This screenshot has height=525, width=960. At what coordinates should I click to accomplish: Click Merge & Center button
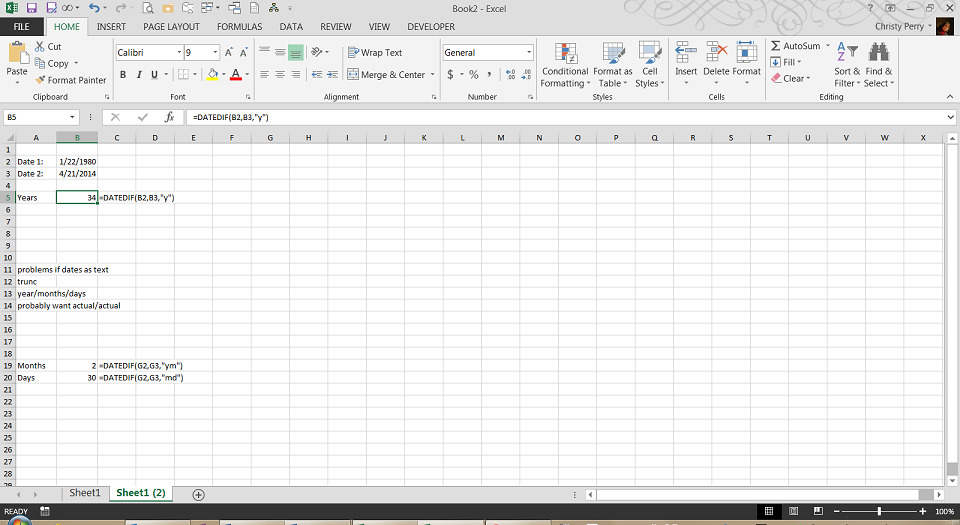pyautogui.click(x=386, y=75)
